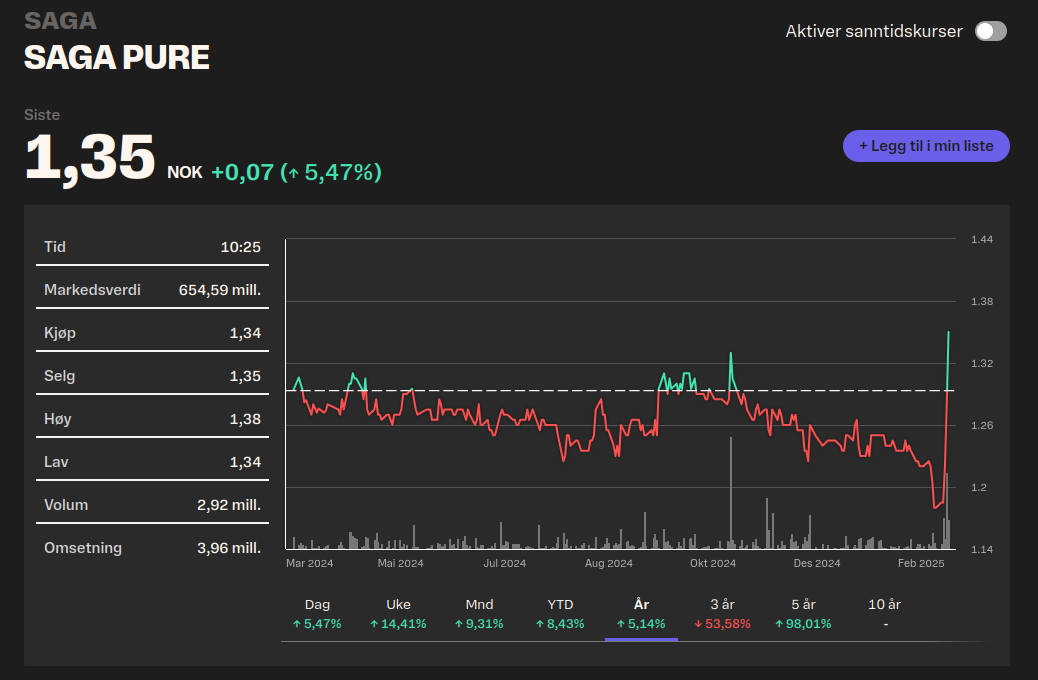Click the green price peak at chart's right edge
The image size is (1038, 680).
tap(948, 333)
